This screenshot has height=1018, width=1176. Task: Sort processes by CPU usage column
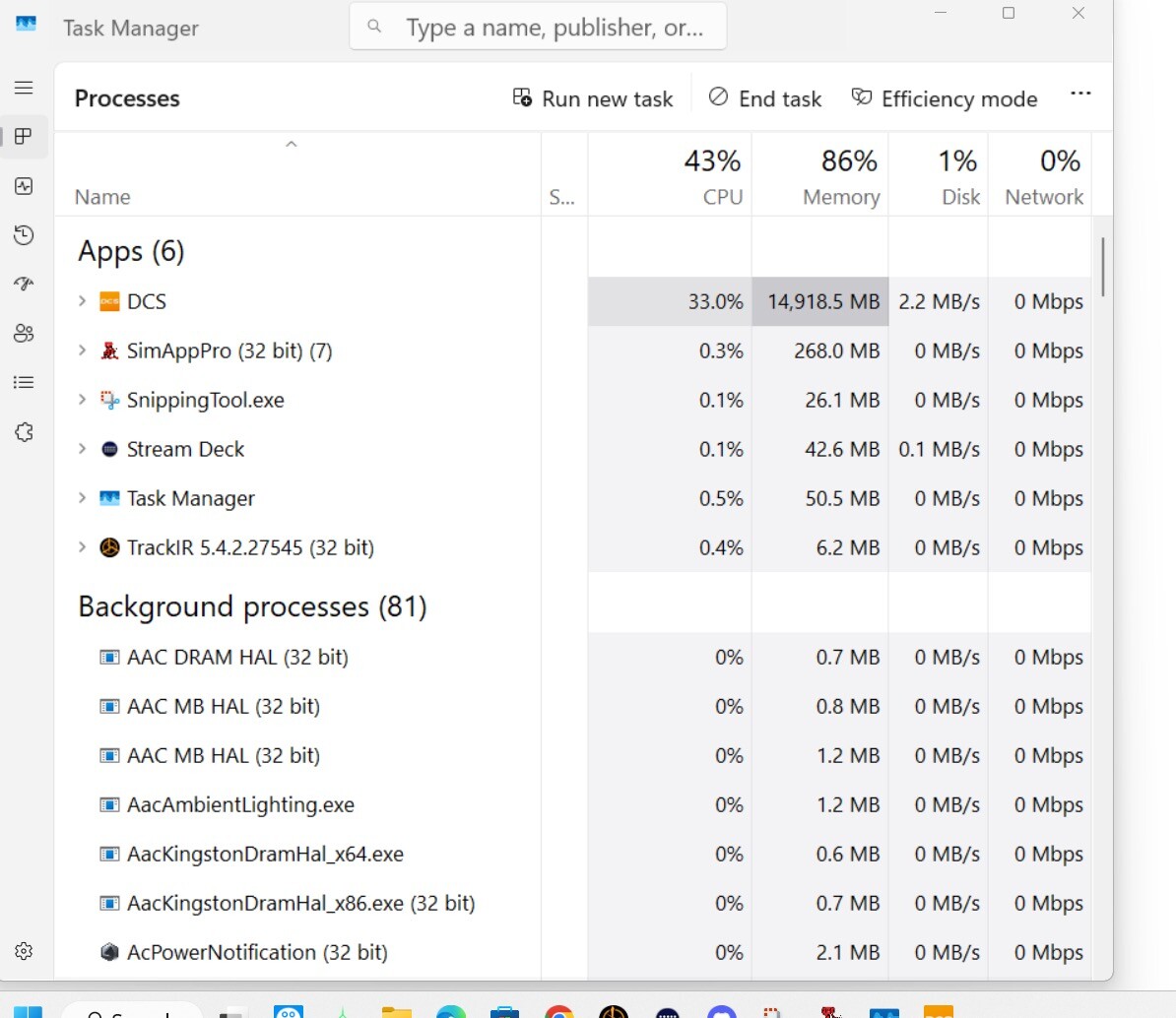(x=670, y=176)
